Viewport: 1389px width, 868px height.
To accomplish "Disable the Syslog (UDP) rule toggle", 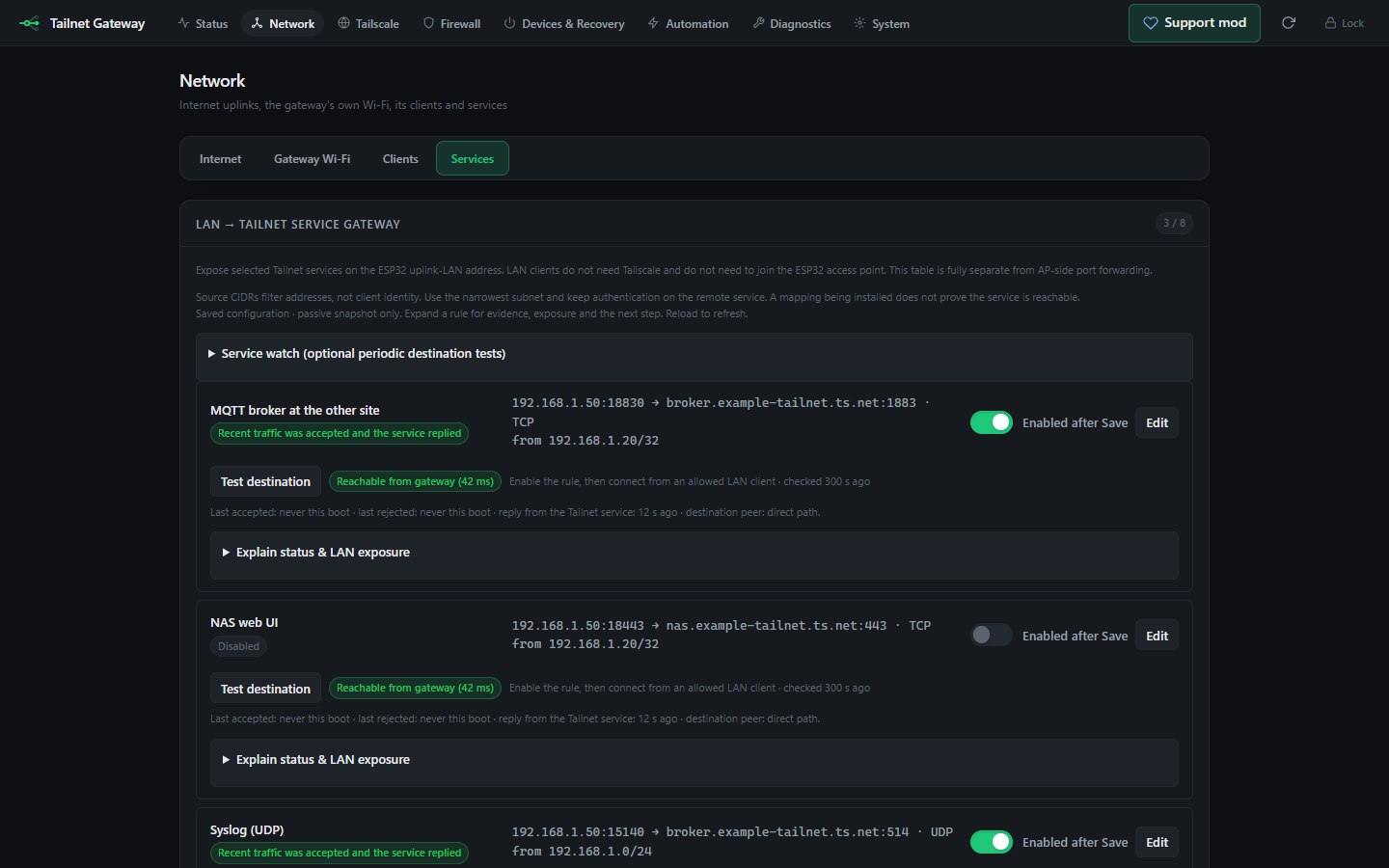I will tap(991, 842).
